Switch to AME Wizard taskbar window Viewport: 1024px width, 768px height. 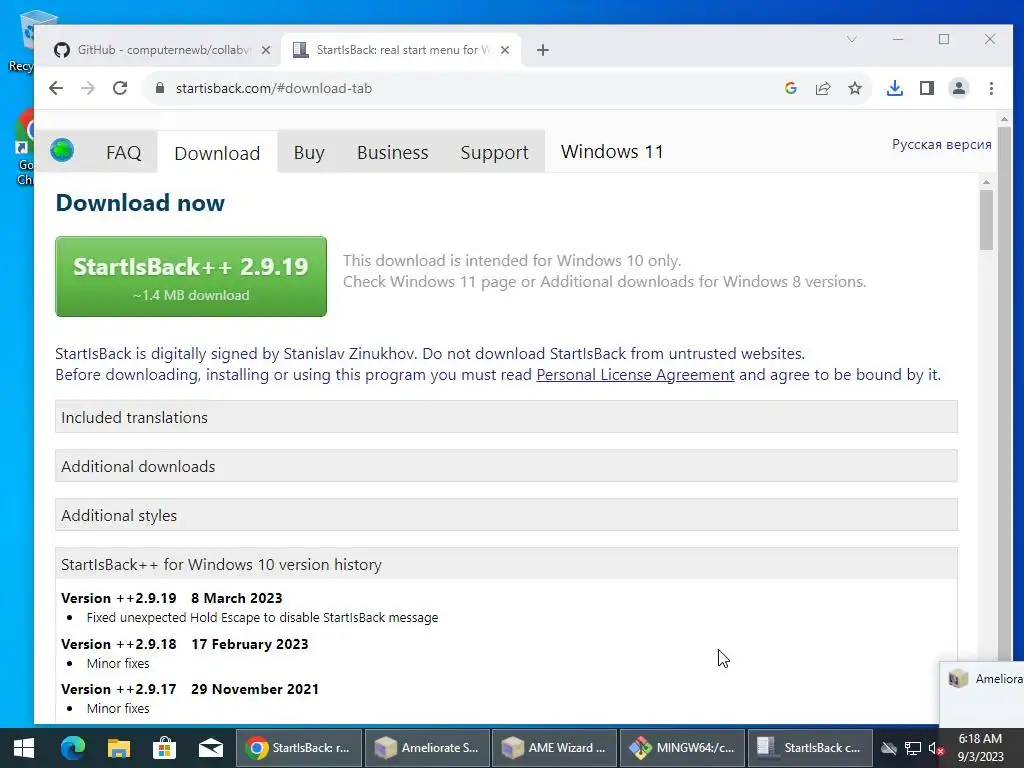(554, 748)
